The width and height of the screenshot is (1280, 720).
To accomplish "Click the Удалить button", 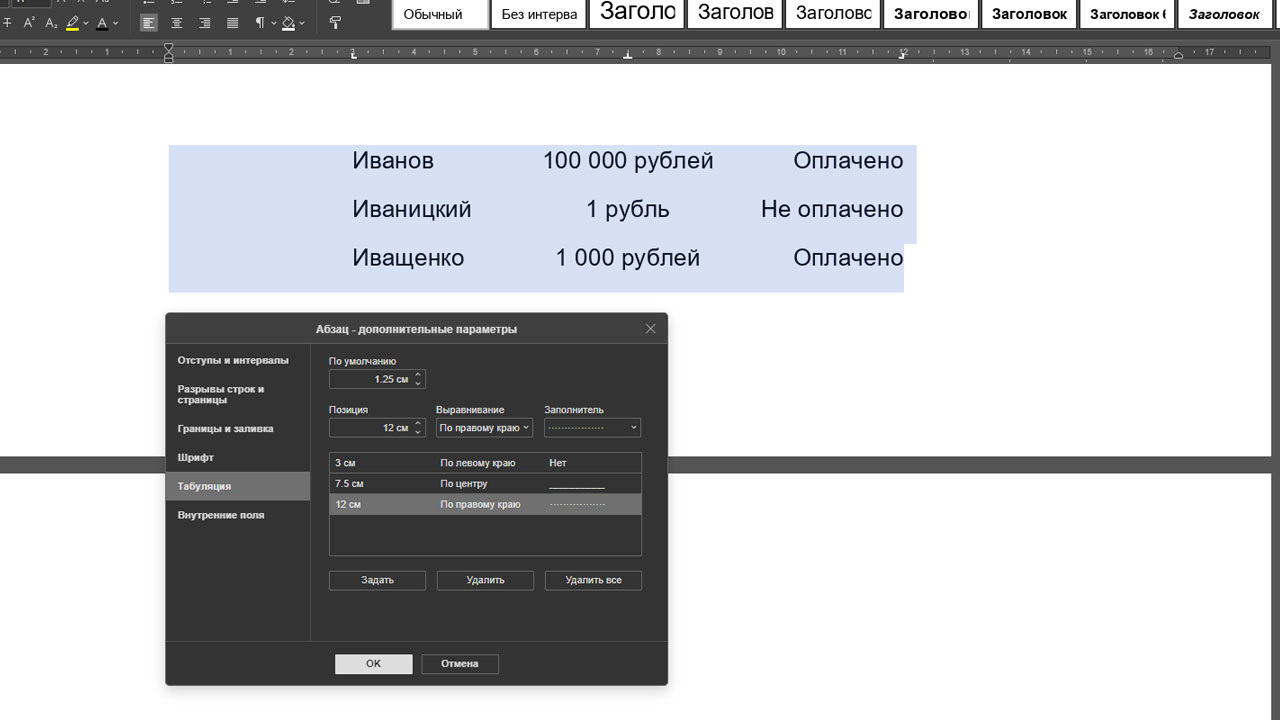I will coord(485,580).
